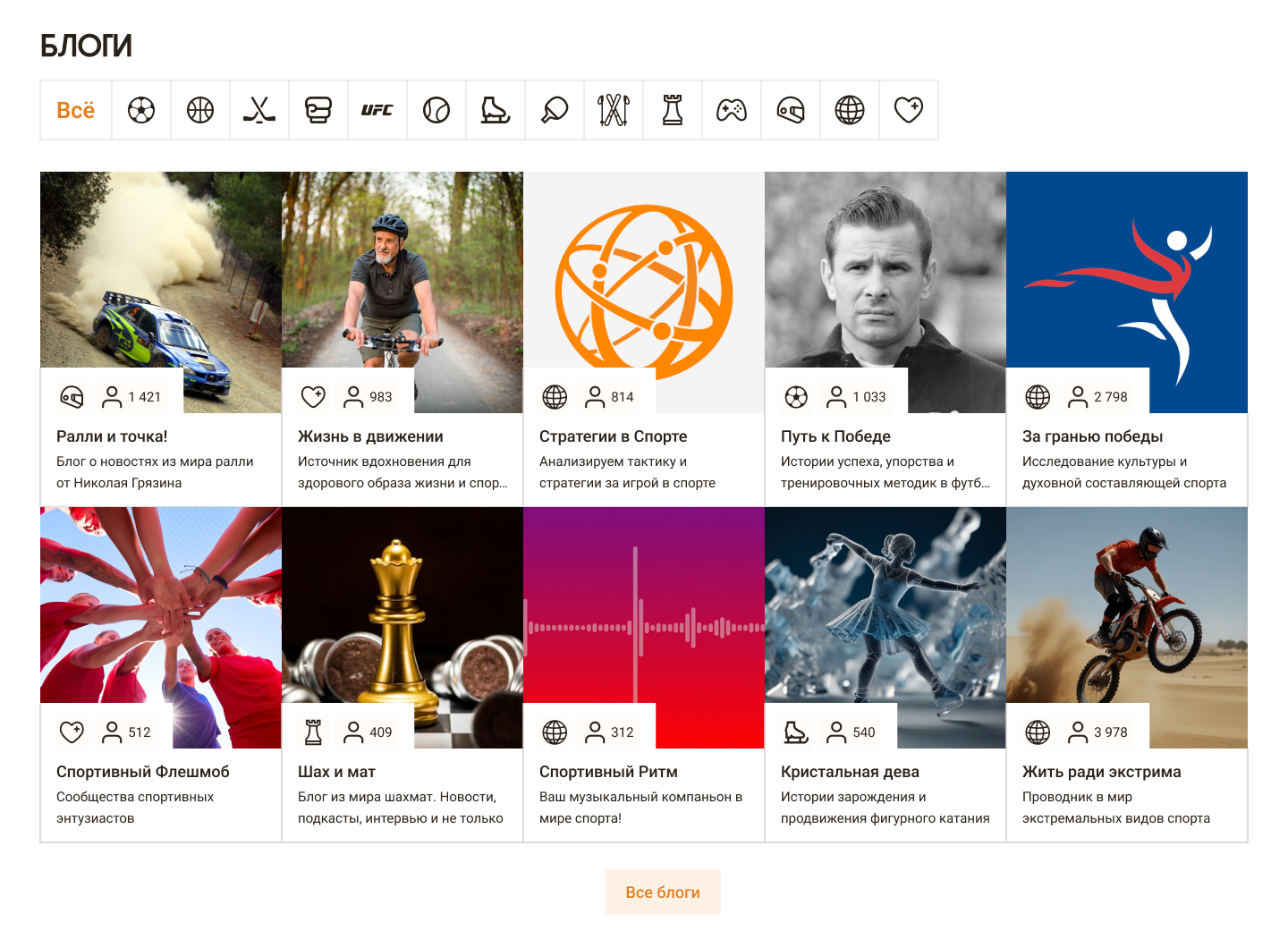Click the «409» subscriber count
This screenshot has height=939, width=1288.
pos(381,732)
